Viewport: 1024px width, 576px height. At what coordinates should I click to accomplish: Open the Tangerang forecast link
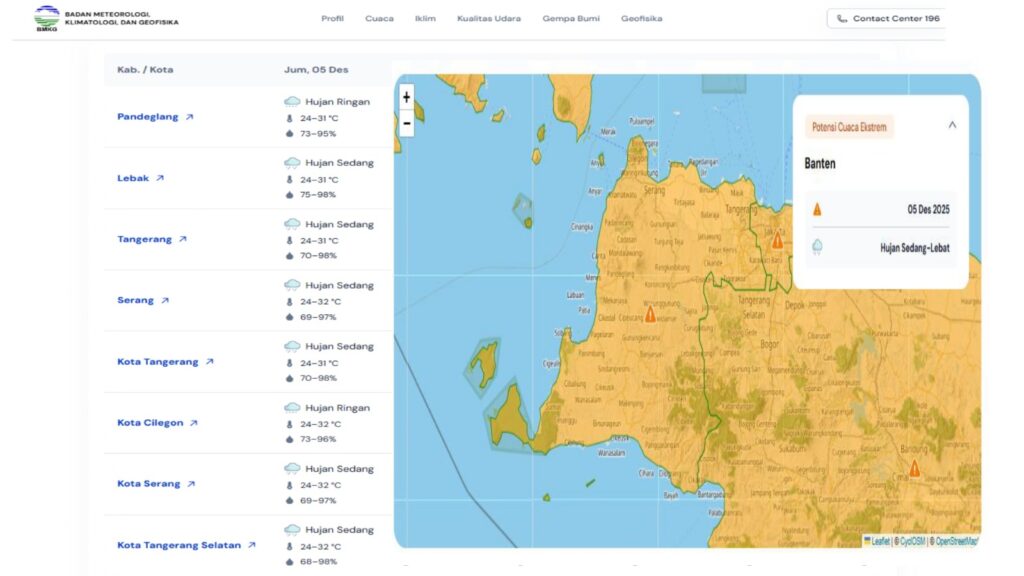click(151, 239)
